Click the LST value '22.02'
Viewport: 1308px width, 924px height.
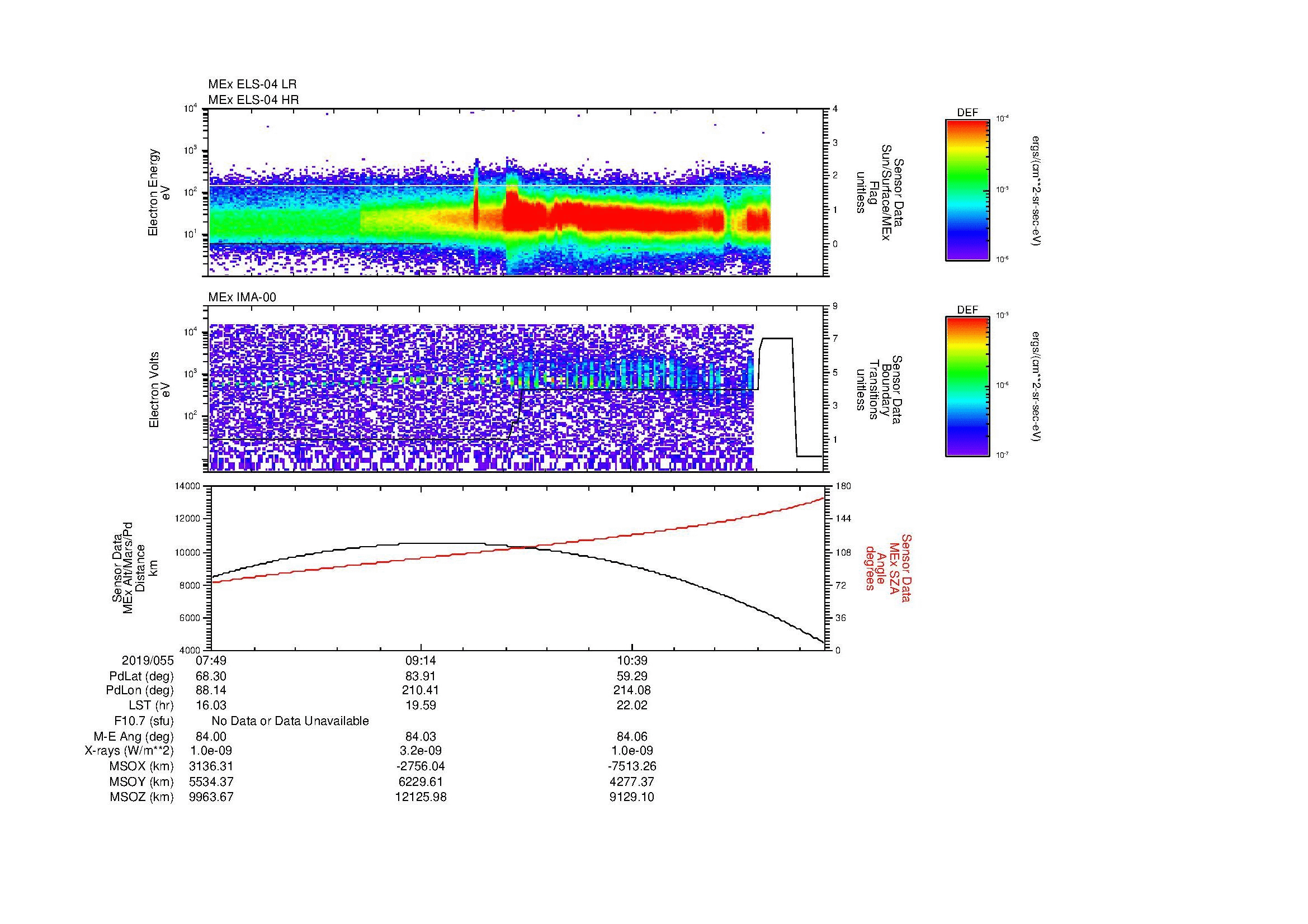(x=632, y=705)
